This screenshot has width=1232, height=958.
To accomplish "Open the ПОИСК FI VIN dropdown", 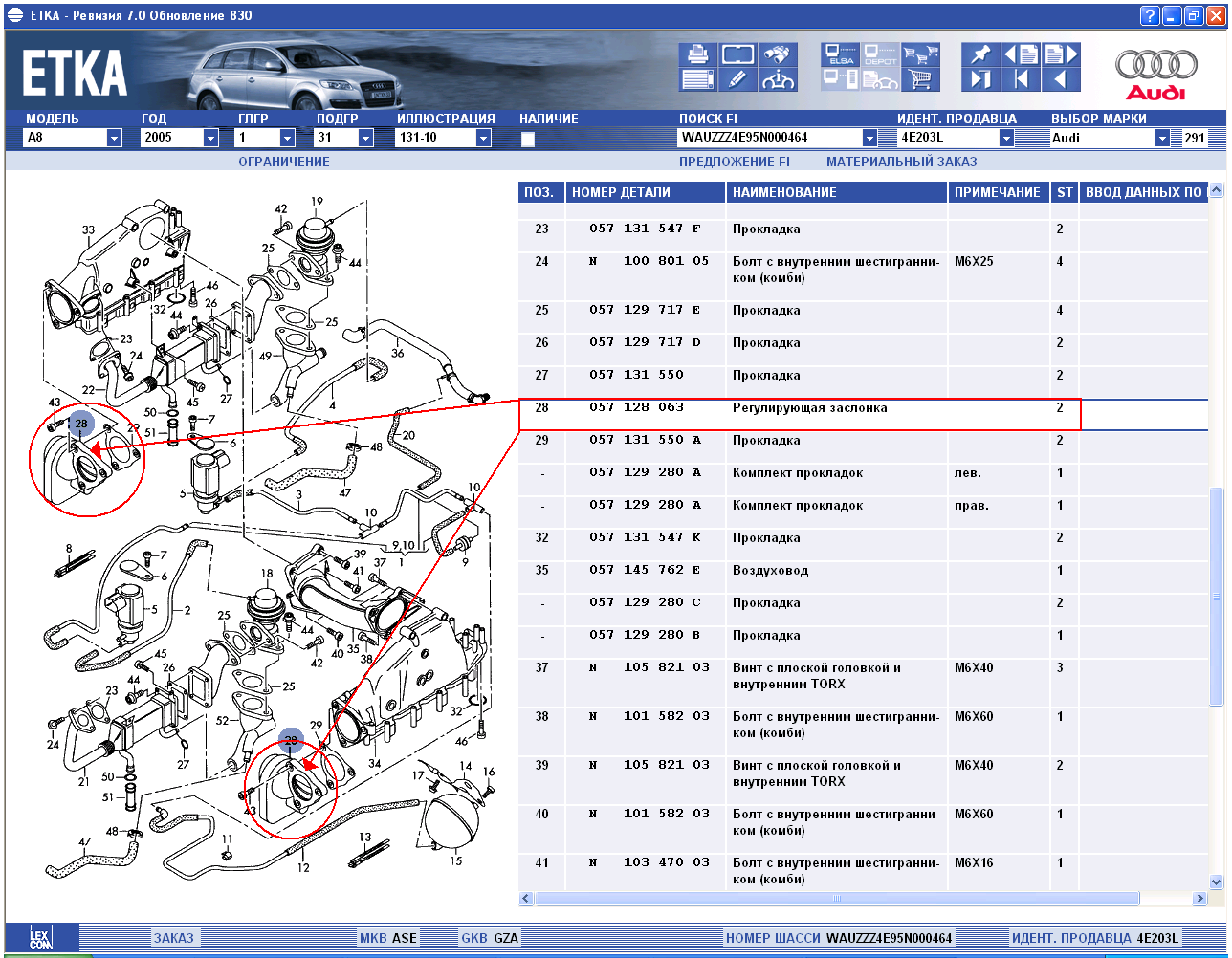I will pyautogui.click(x=869, y=138).
